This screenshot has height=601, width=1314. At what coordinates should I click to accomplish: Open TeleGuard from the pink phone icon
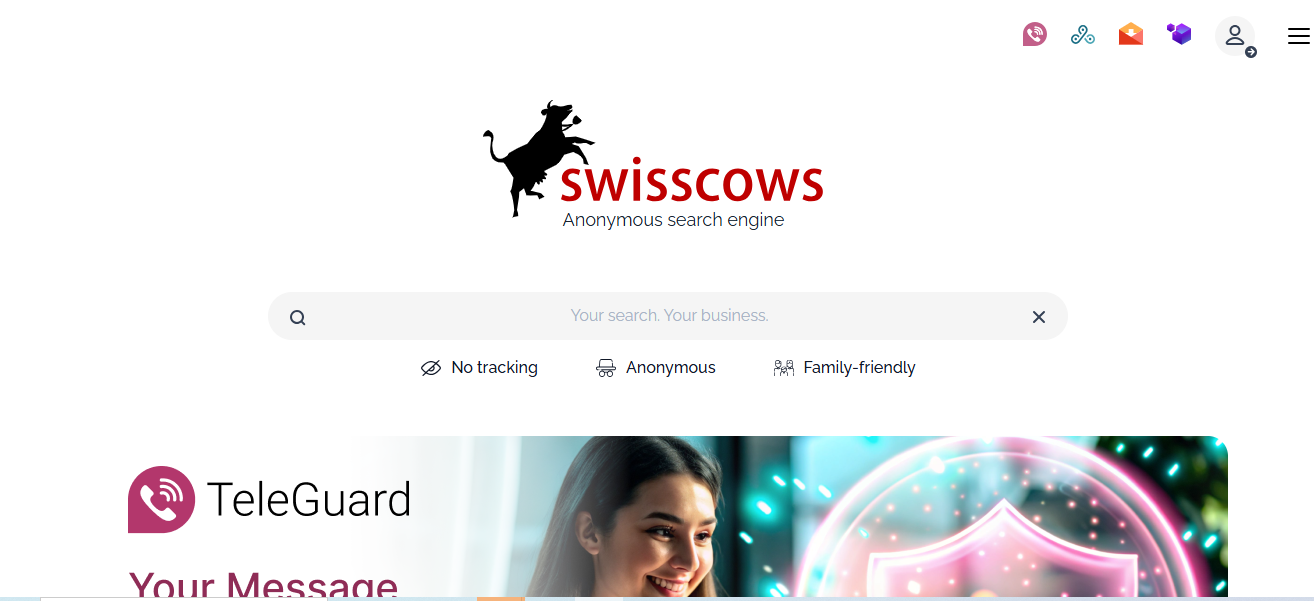[x=1035, y=35]
